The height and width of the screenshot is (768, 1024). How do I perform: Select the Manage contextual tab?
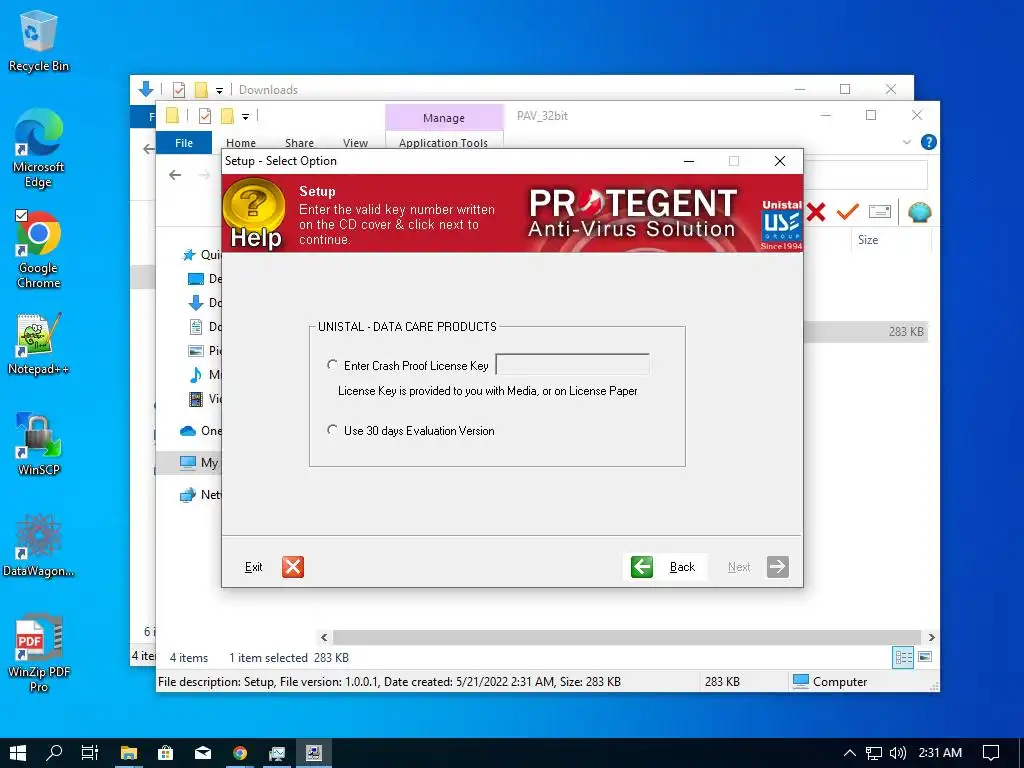click(x=443, y=118)
